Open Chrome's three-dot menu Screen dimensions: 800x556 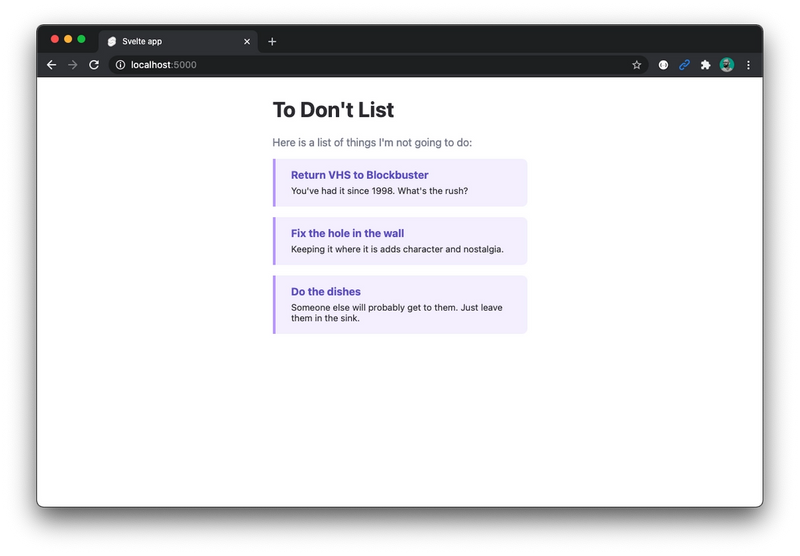coord(748,65)
